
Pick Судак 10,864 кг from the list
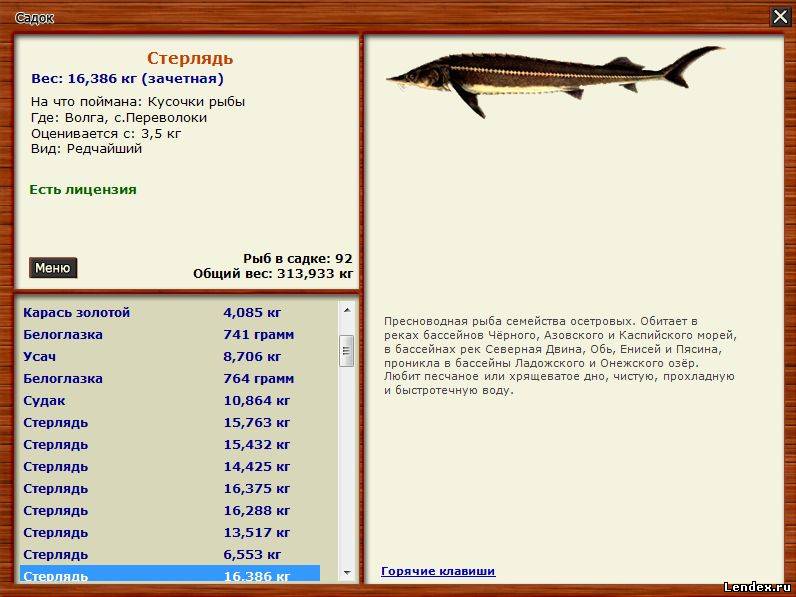(170, 401)
